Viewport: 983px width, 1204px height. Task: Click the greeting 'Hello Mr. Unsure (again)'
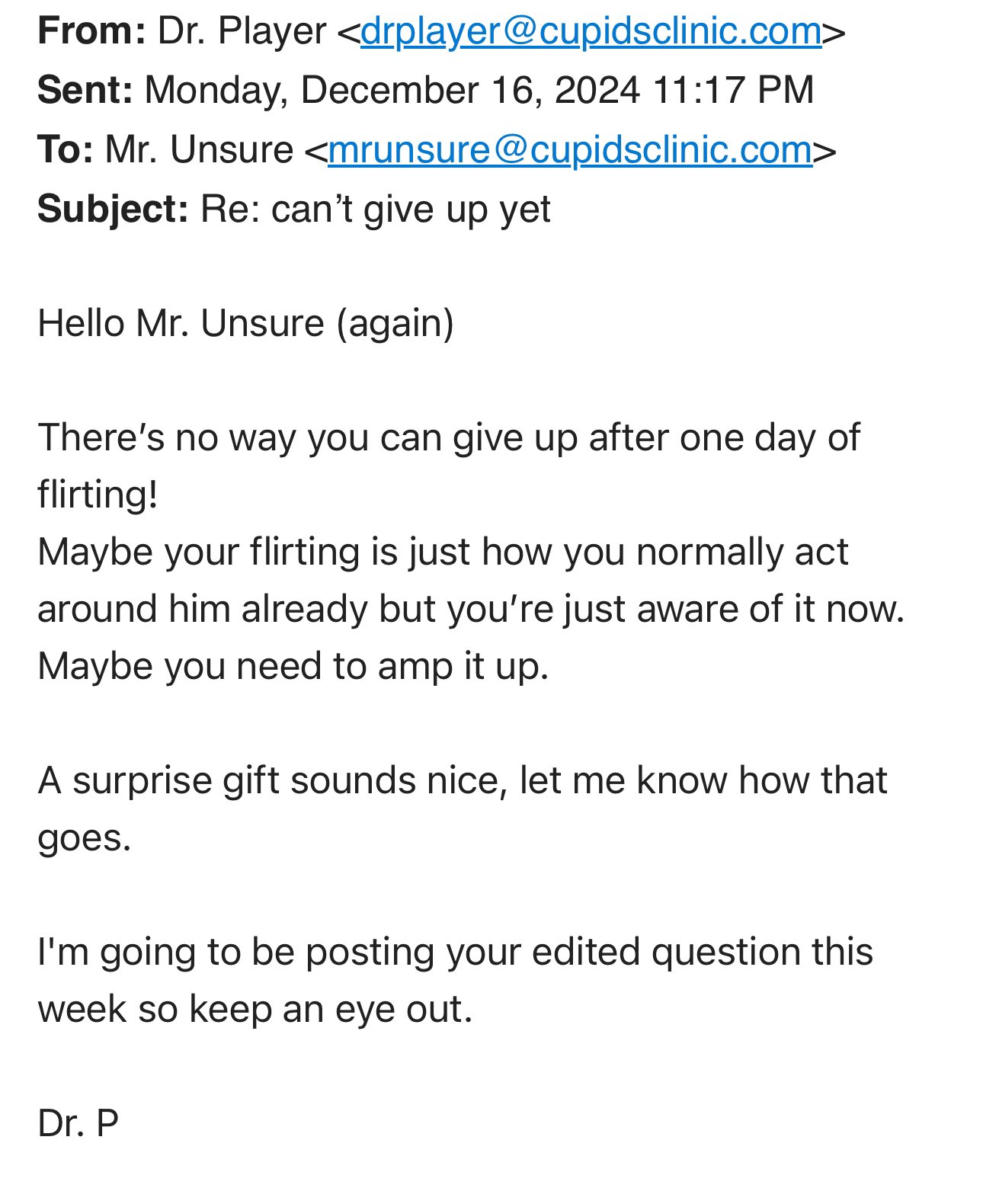(x=246, y=324)
